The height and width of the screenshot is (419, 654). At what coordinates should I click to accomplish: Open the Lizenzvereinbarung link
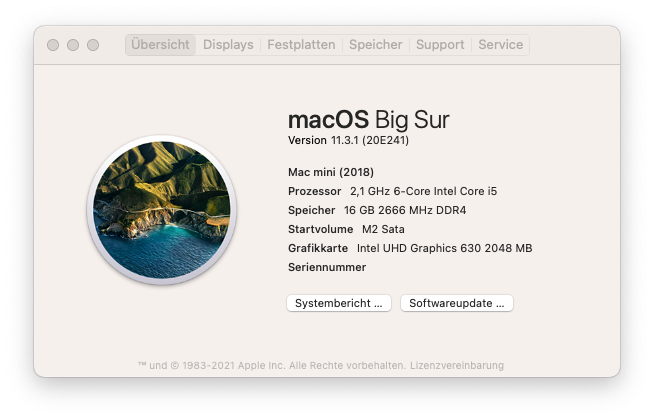tap(457, 366)
